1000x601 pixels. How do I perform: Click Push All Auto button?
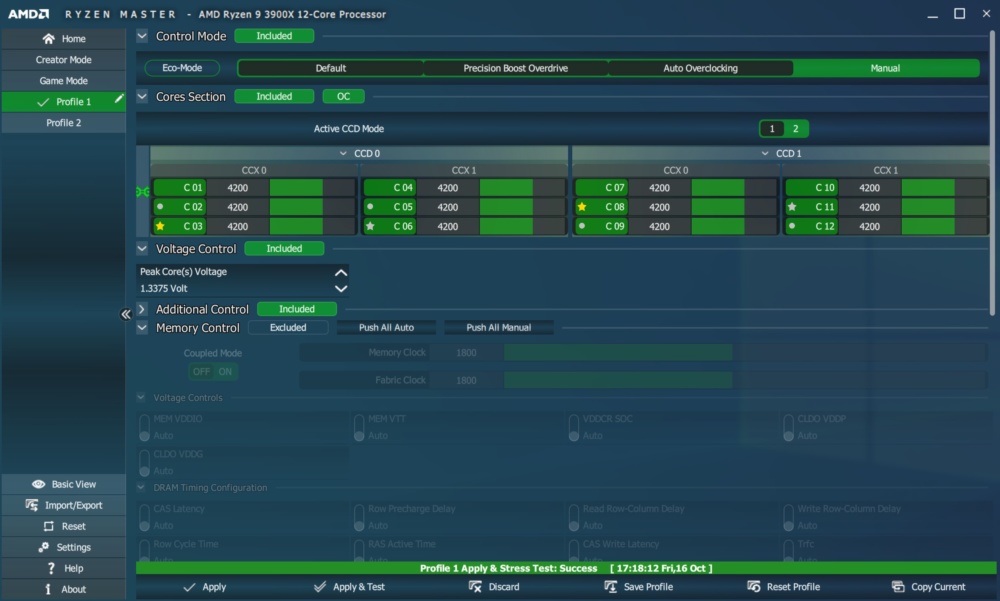386,327
